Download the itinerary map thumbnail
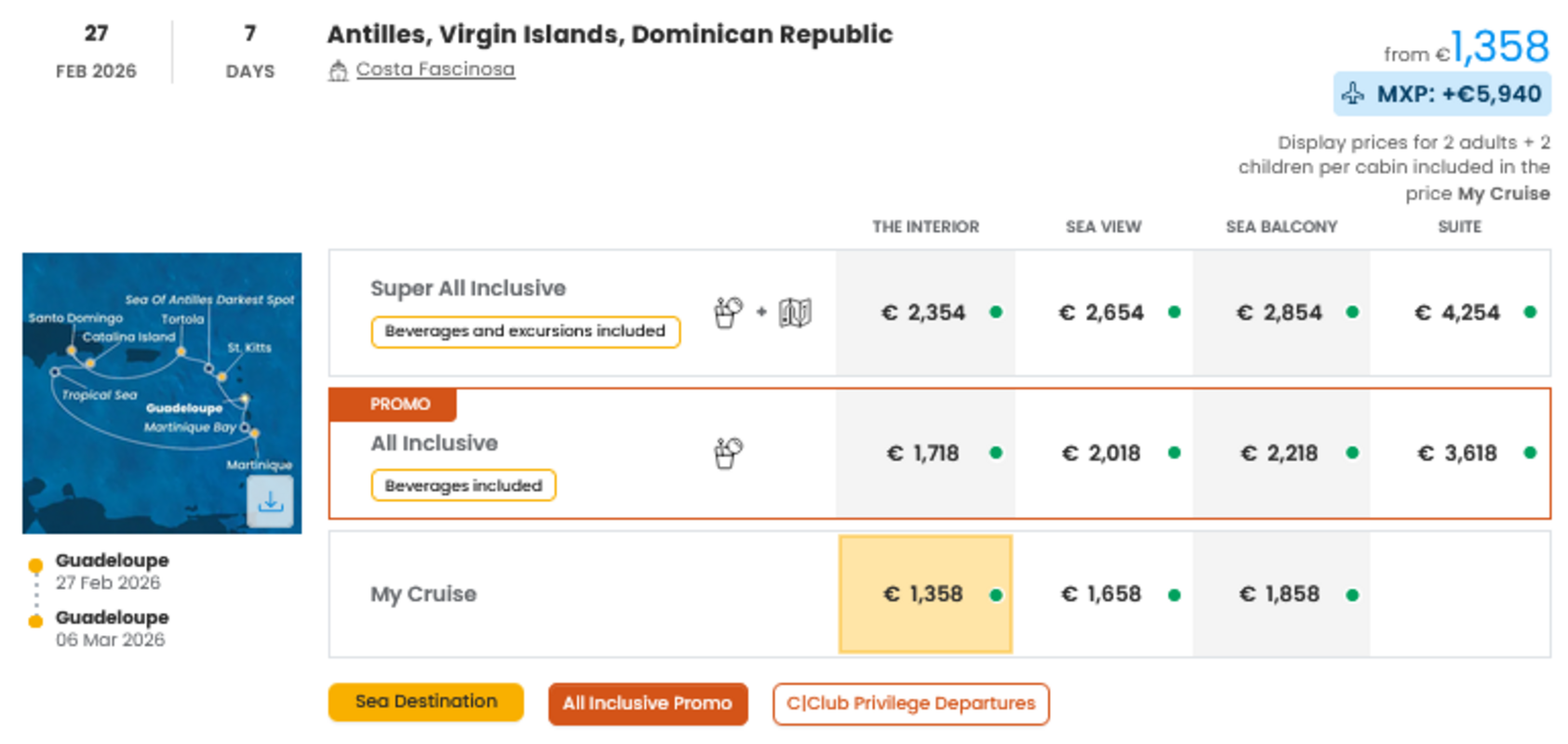The image size is (1568, 744). click(x=270, y=501)
